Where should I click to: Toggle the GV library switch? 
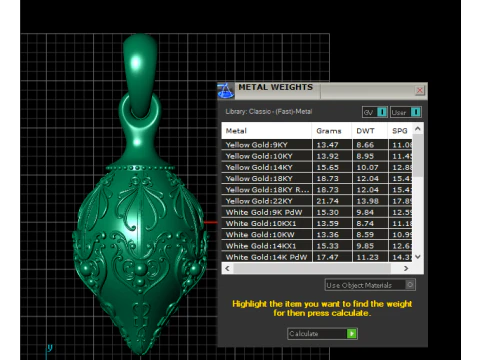(x=375, y=112)
